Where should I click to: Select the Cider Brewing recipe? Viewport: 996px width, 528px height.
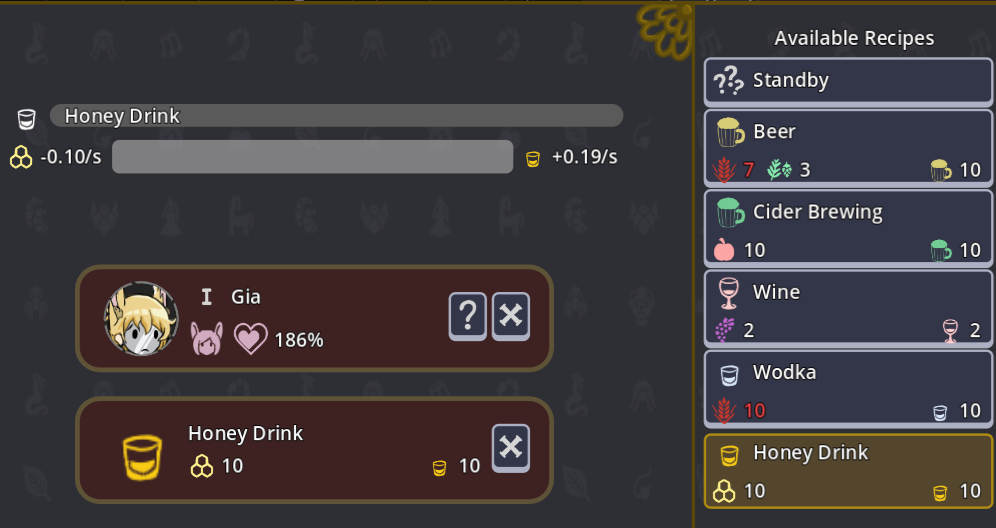coord(848,227)
